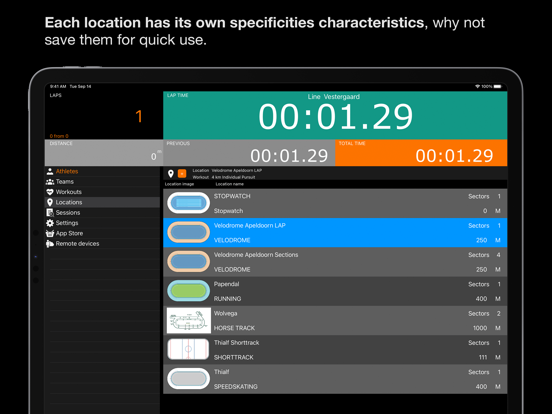Click the RUNNING type label
The width and height of the screenshot is (552, 414).
click(227, 299)
